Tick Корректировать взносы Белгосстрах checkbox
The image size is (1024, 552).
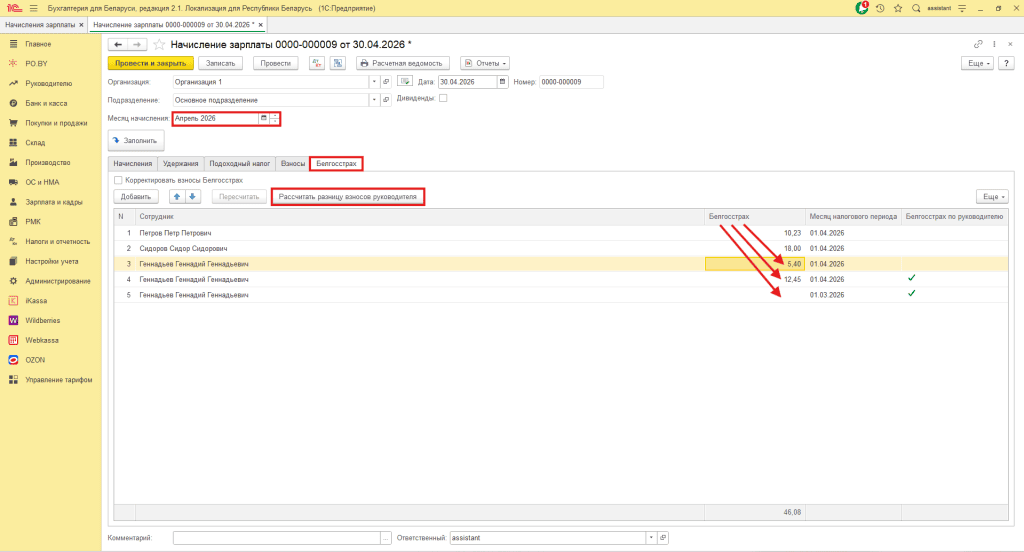pyautogui.click(x=118, y=180)
